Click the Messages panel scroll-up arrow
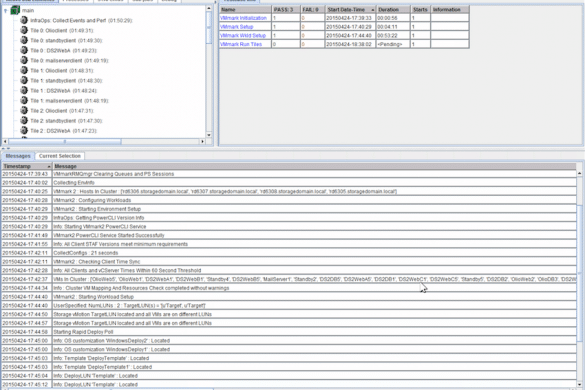 (x=579, y=174)
